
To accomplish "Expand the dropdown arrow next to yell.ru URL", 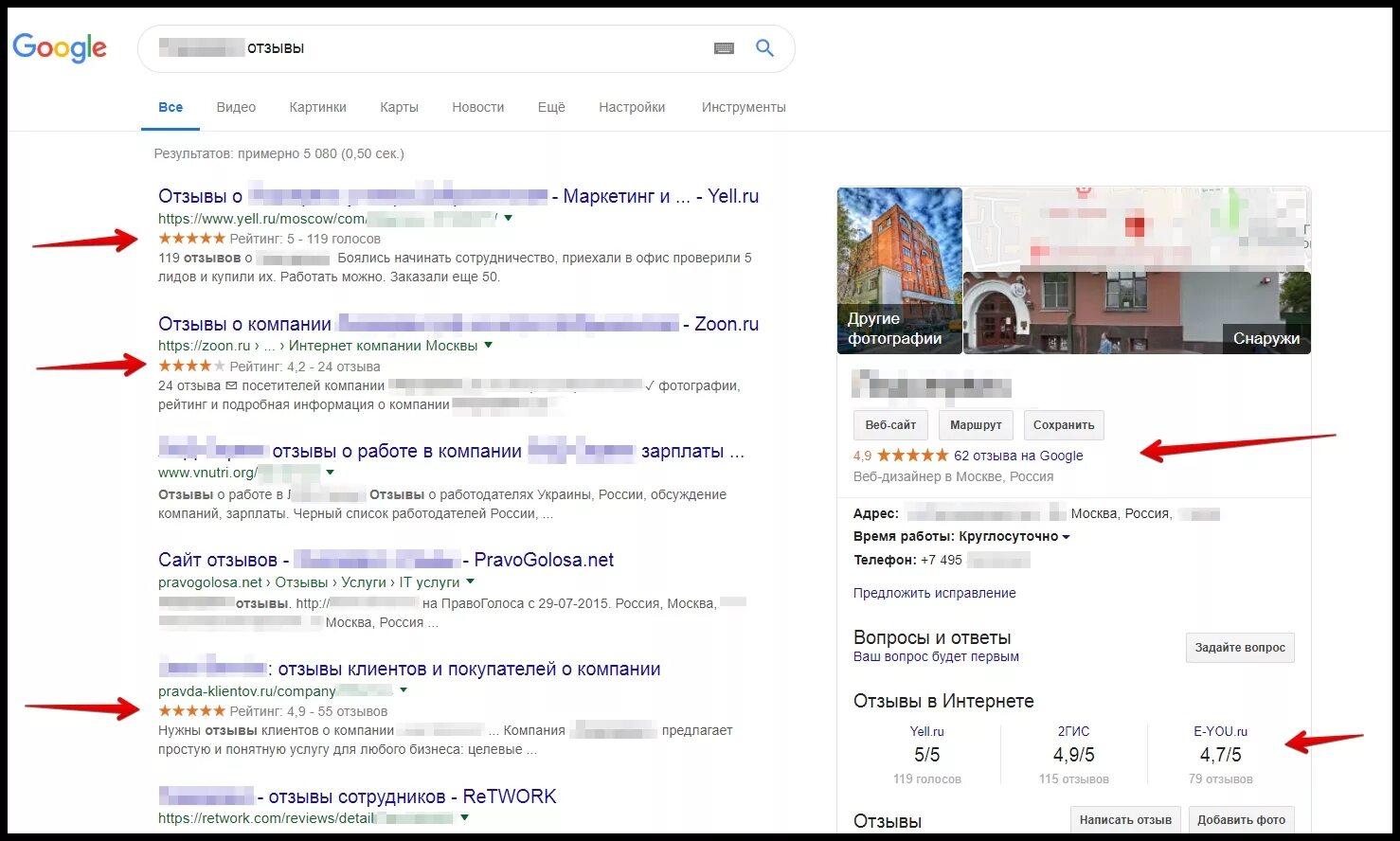I will pos(509,218).
